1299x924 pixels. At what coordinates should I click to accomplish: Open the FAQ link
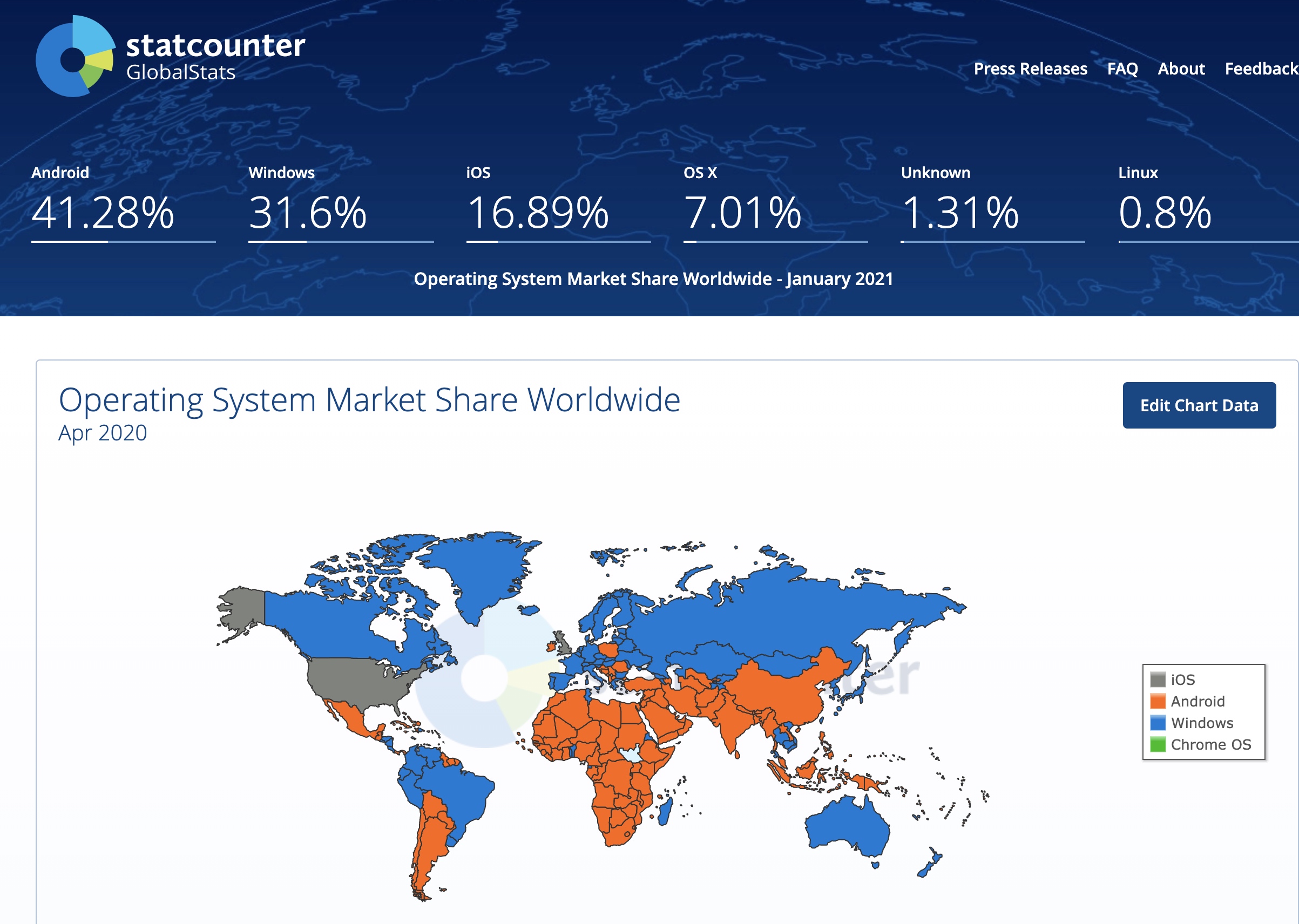coord(1122,69)
